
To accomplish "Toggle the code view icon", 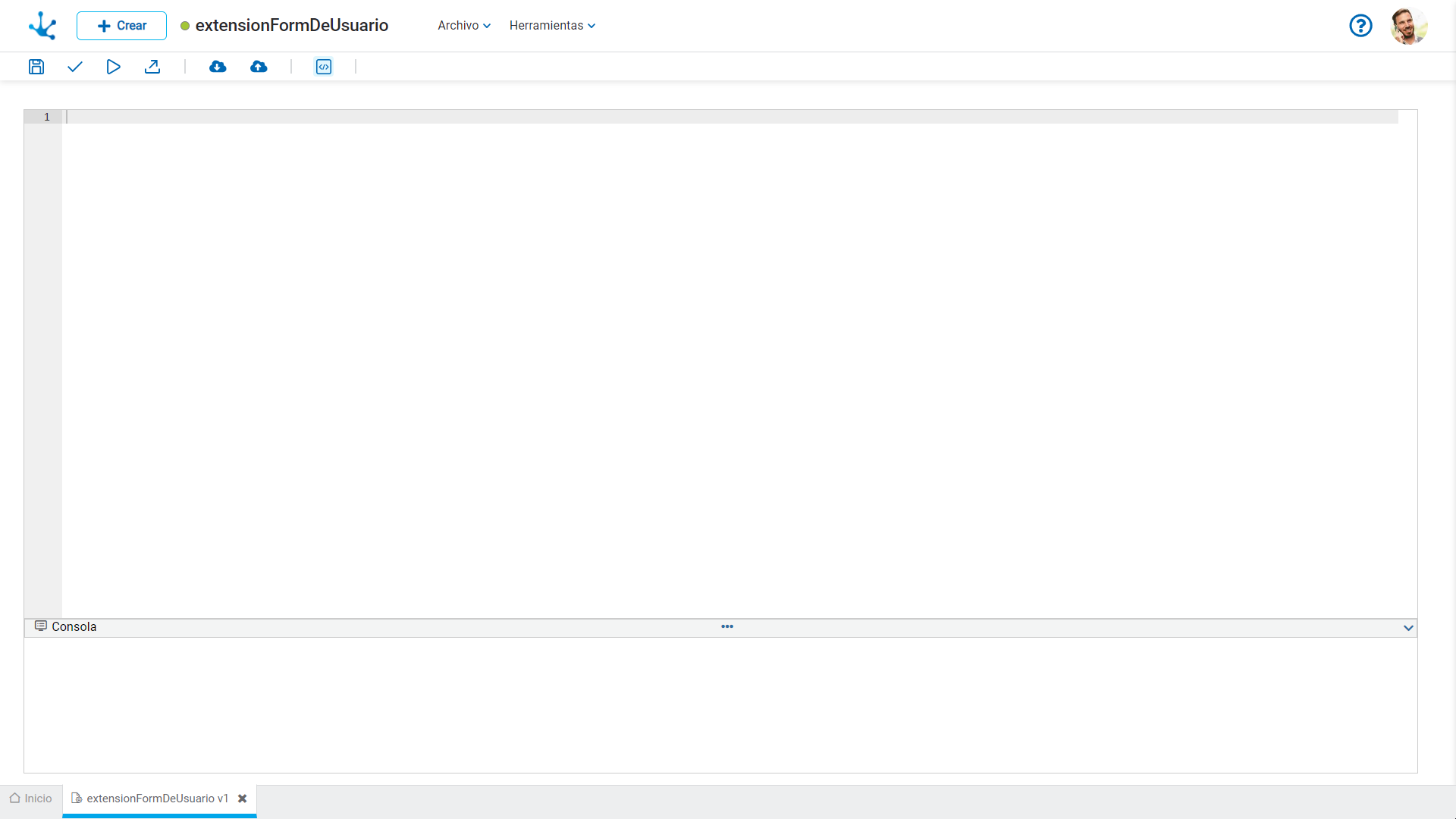I will 324,67.
